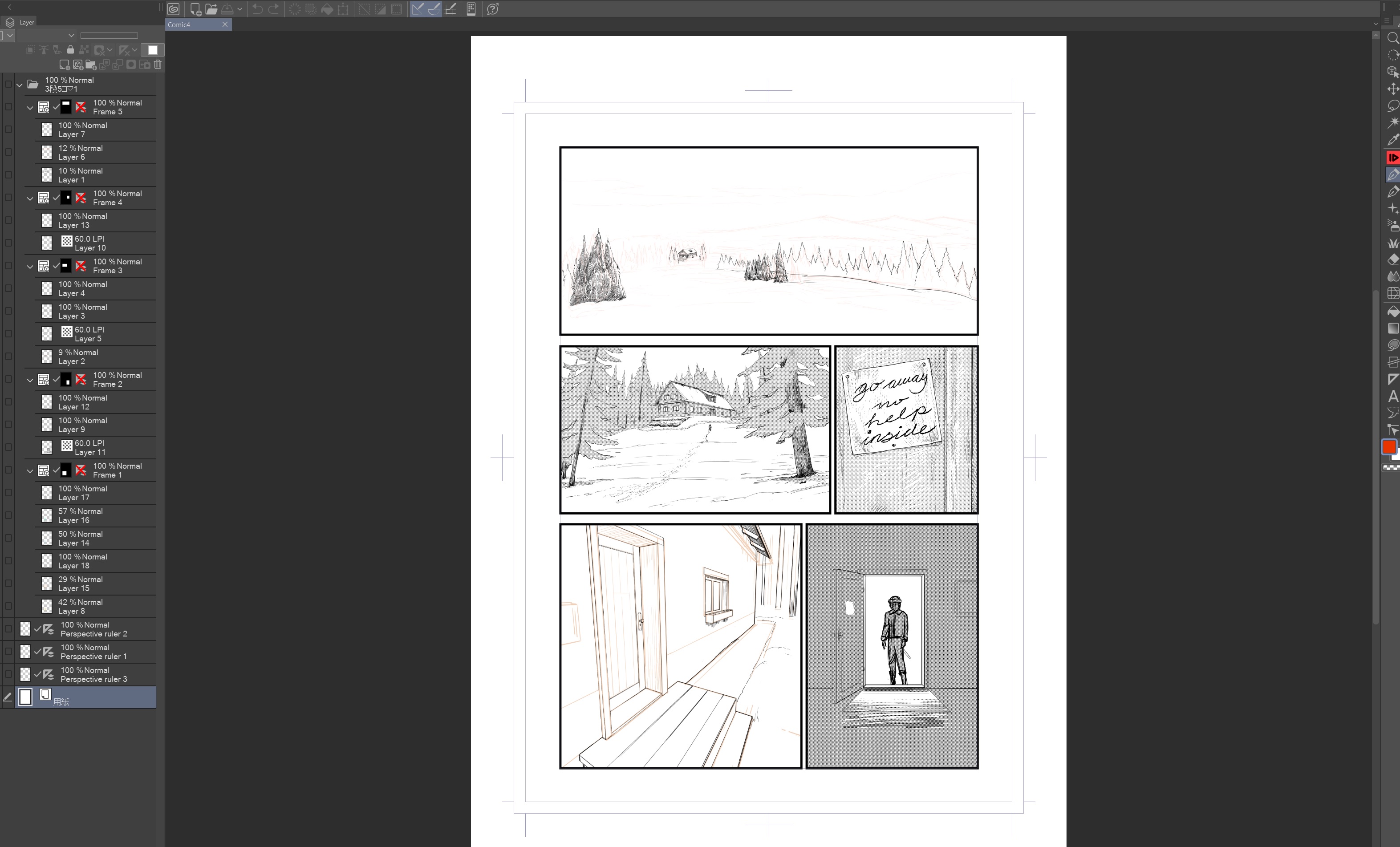Switch to the Layer palette tab
The image size is (1400, 847).
pyautogui.click(x=20, y=22)
